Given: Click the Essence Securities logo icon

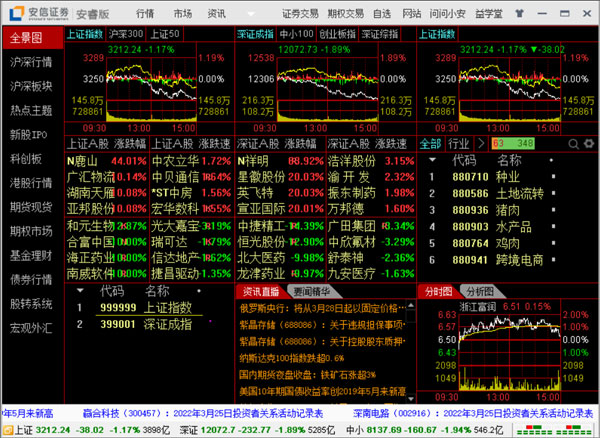Looking at the screenshot, I should point(17,14).
